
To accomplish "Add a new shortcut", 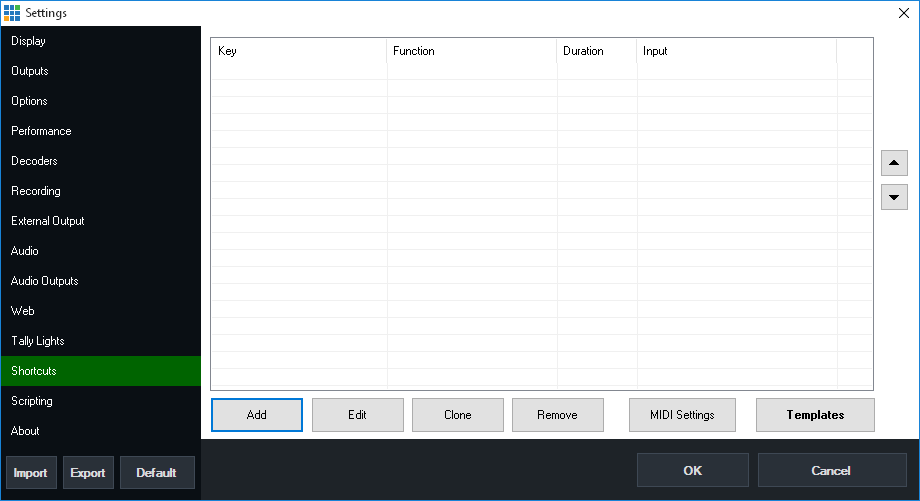I will (257, 415).
